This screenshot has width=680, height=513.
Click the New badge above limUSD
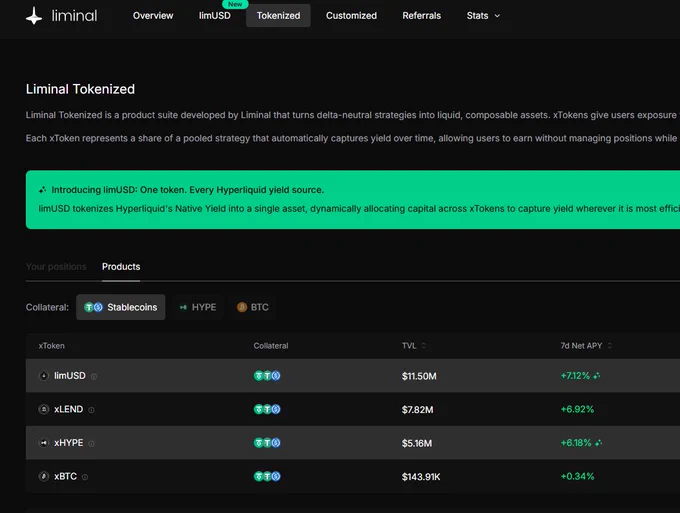[x=235, y=4]
